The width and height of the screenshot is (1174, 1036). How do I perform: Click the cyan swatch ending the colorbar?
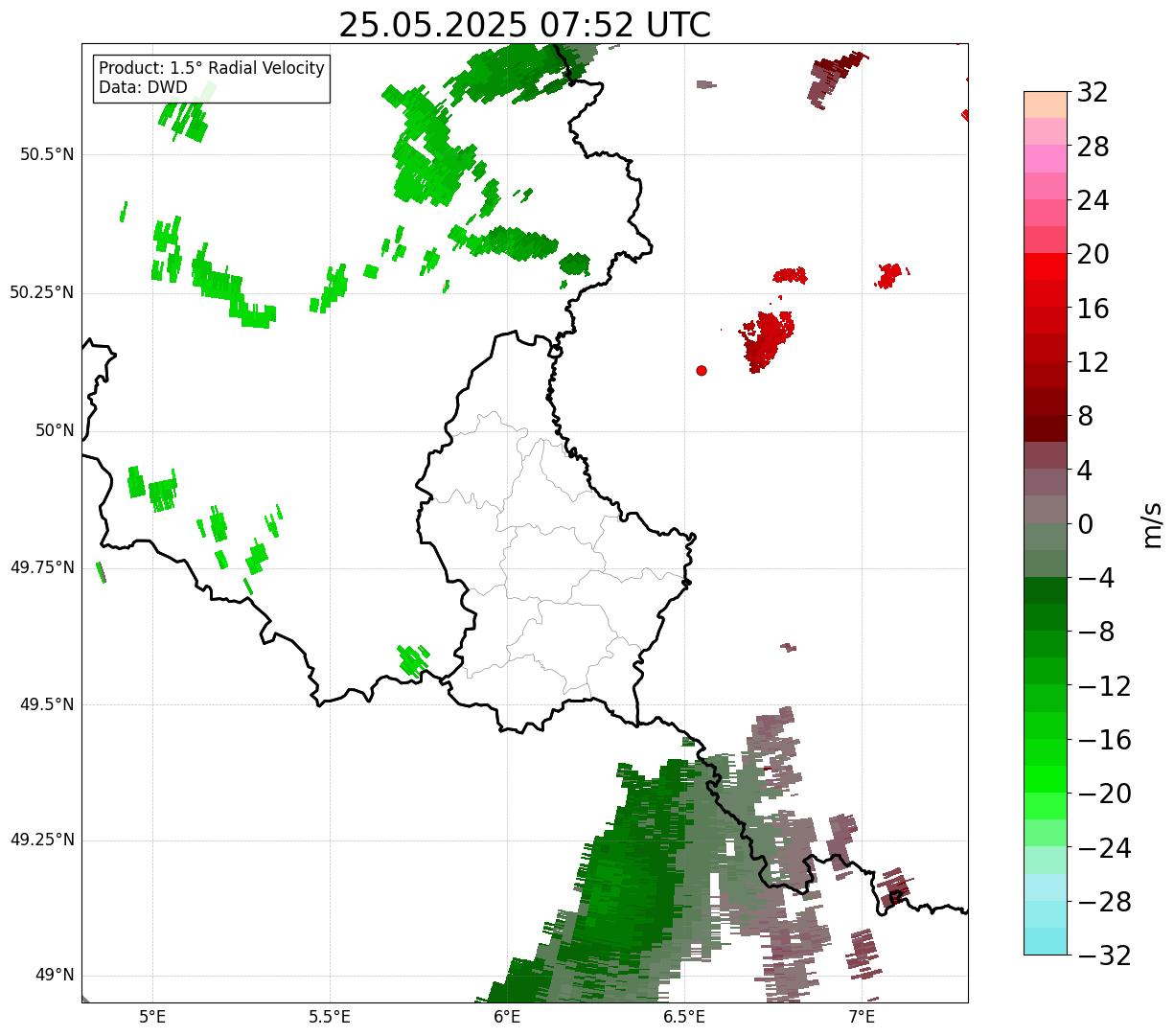[x=1046, y=941]
